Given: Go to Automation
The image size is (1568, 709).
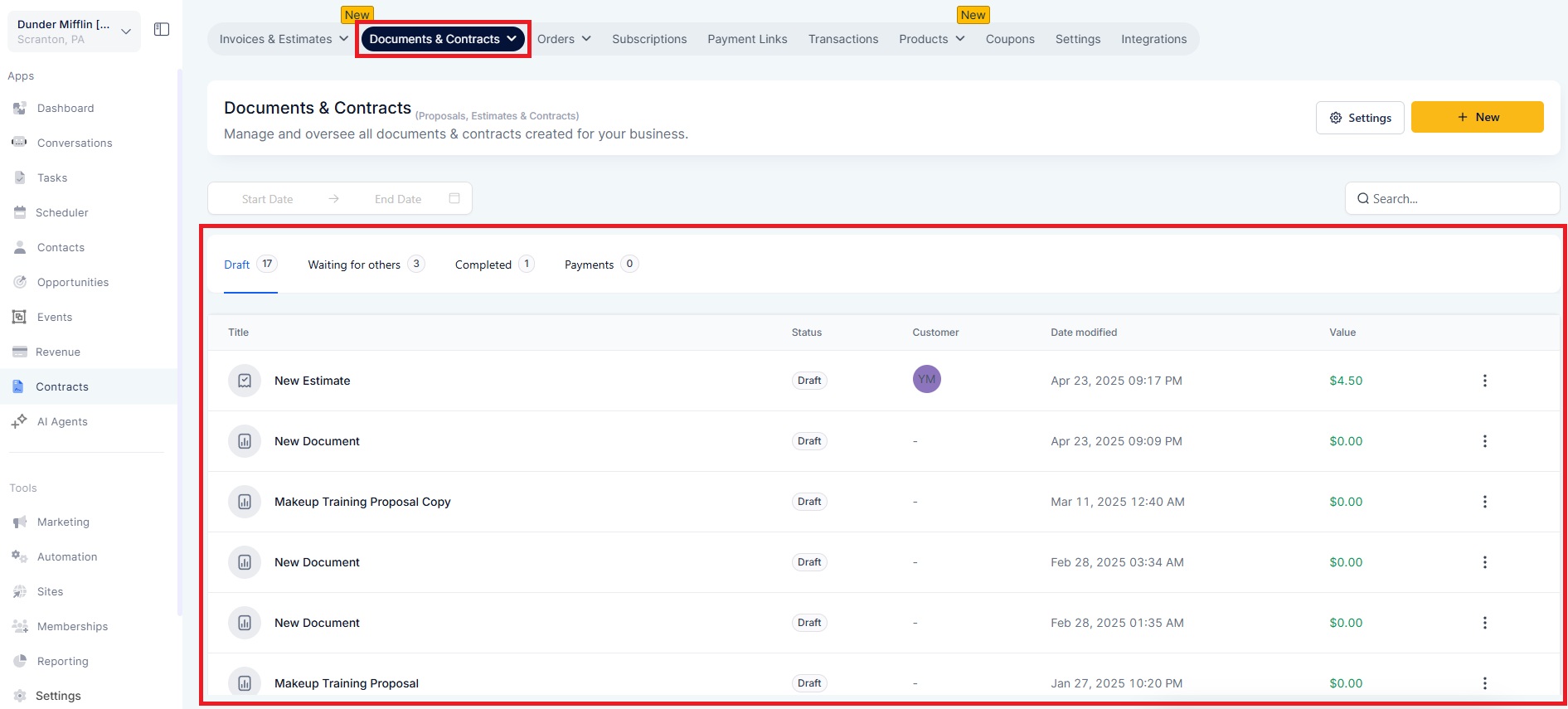Looking at the screenshot, I should tap(66, 556).
